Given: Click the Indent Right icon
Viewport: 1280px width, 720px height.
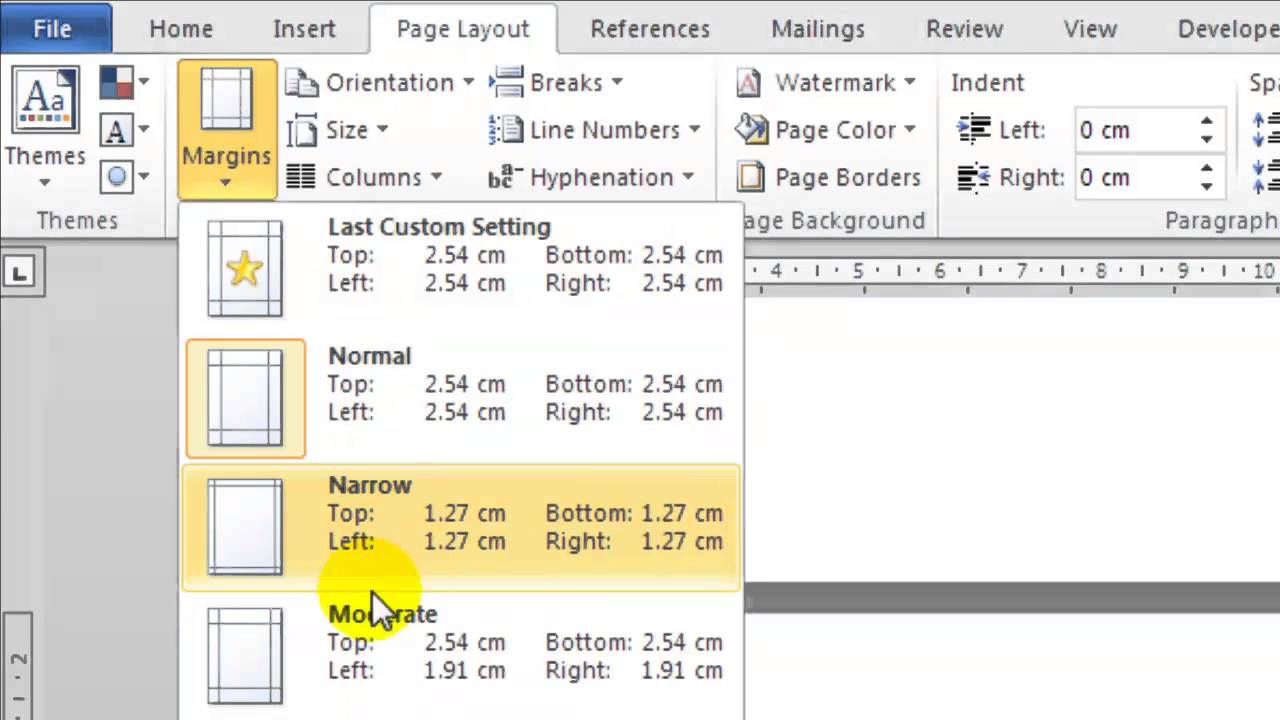Looking at the screenshot, I should coord(973,178).
